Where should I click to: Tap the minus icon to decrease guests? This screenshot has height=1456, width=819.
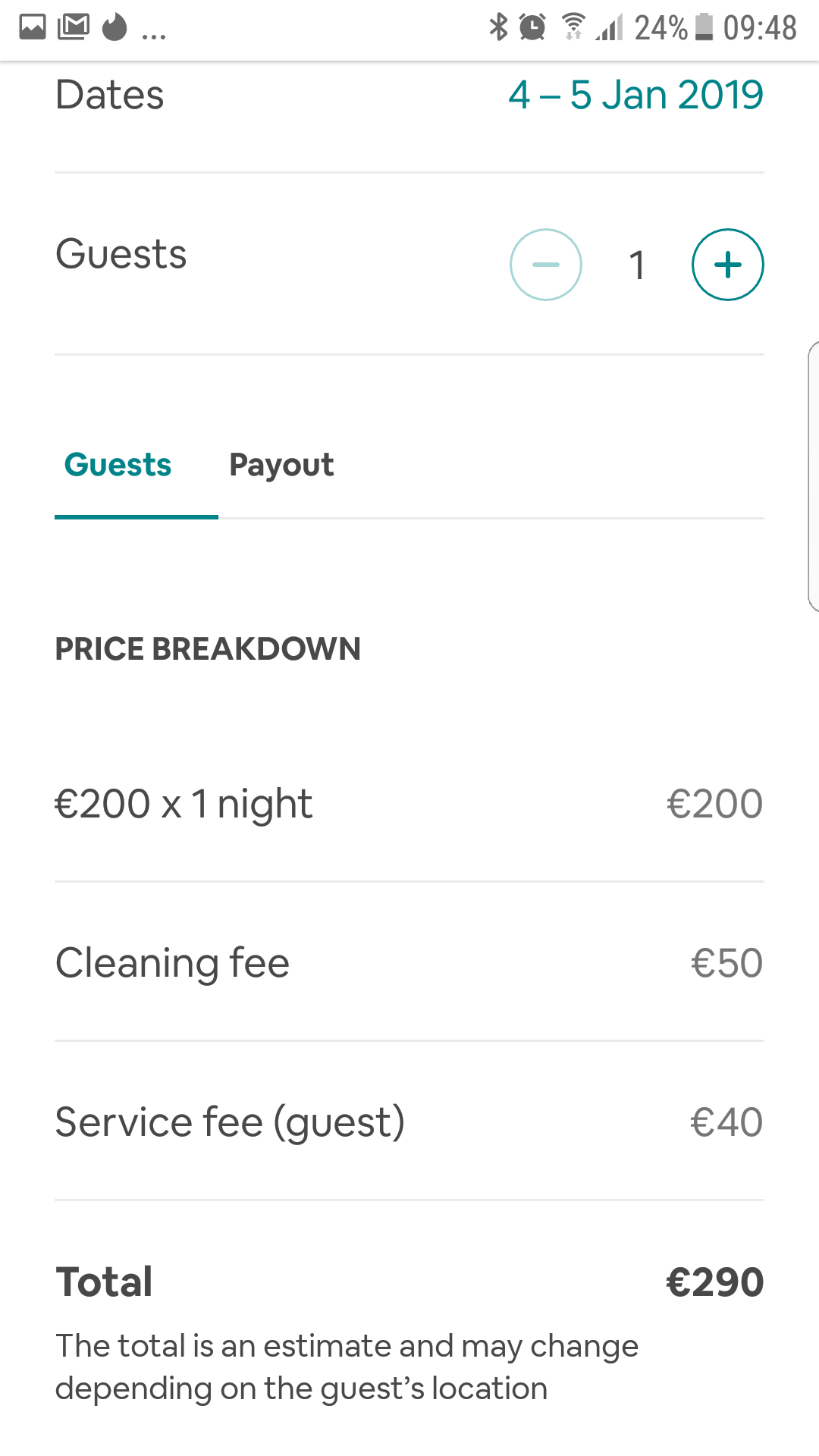545,265
